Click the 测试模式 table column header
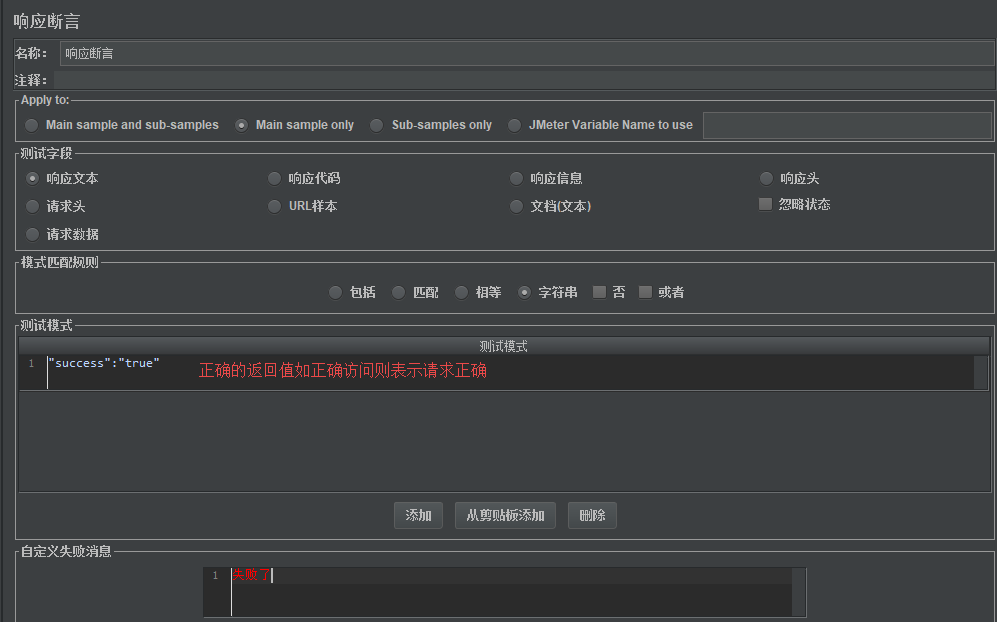997x622 pixels. click(504, 346)
